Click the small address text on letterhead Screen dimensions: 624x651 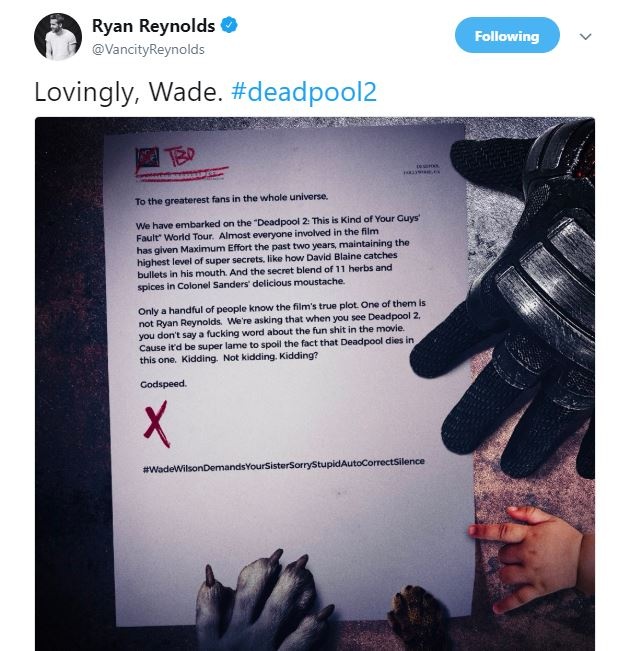coord(421,169)
